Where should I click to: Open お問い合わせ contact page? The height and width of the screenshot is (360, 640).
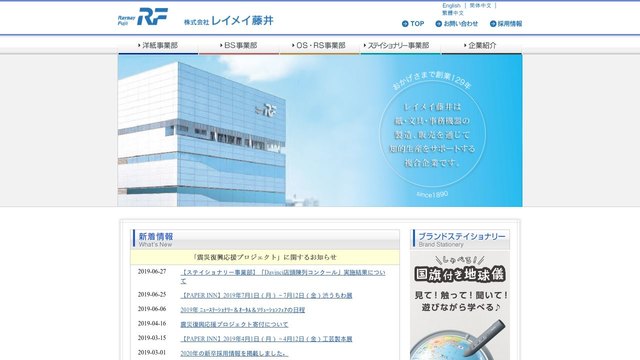pyautogui.click(x=460, y=24)
